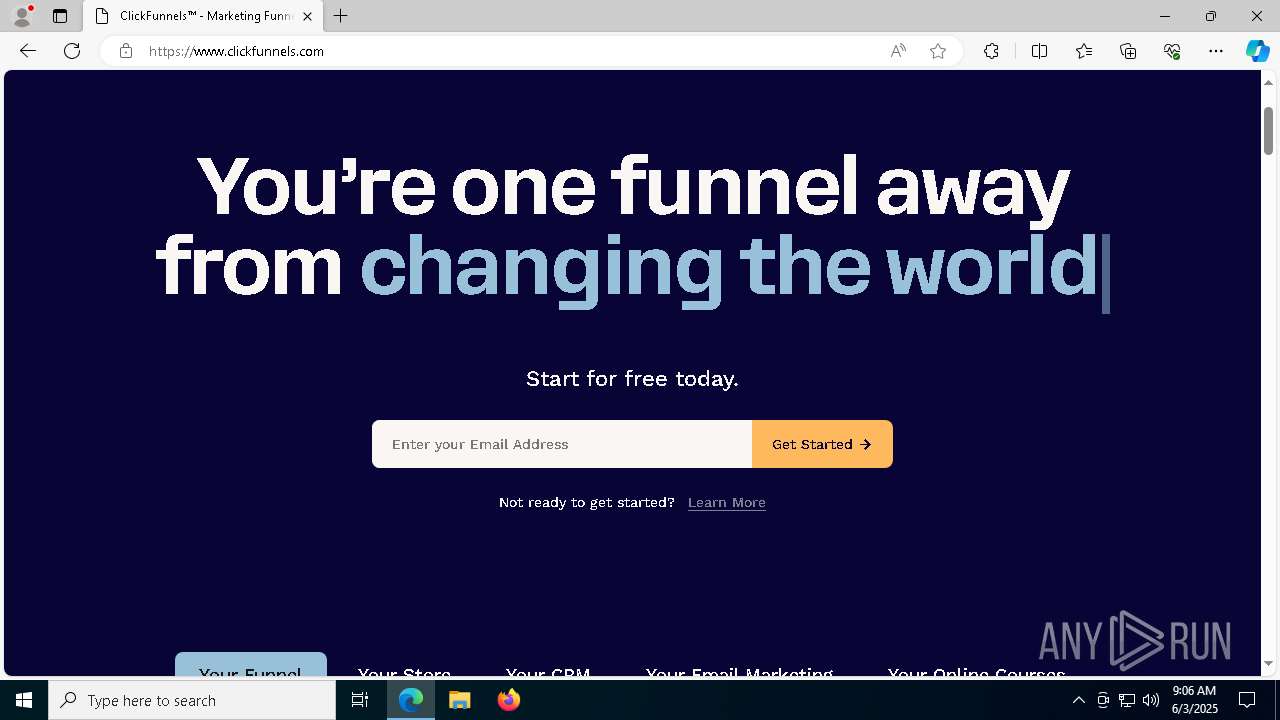Open Task View on taskbar
1280x720 pixels.
(x=360, y=700)
